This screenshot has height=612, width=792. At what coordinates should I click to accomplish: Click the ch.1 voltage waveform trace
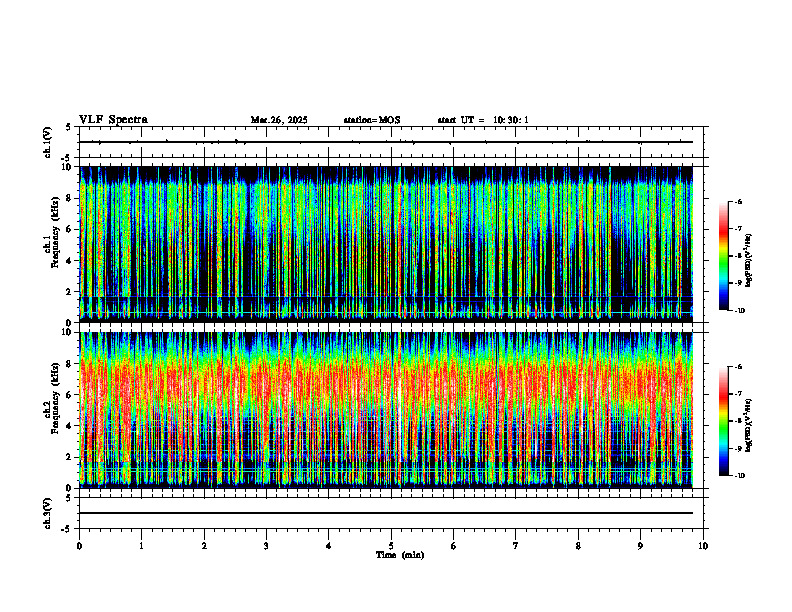[386, 142]
